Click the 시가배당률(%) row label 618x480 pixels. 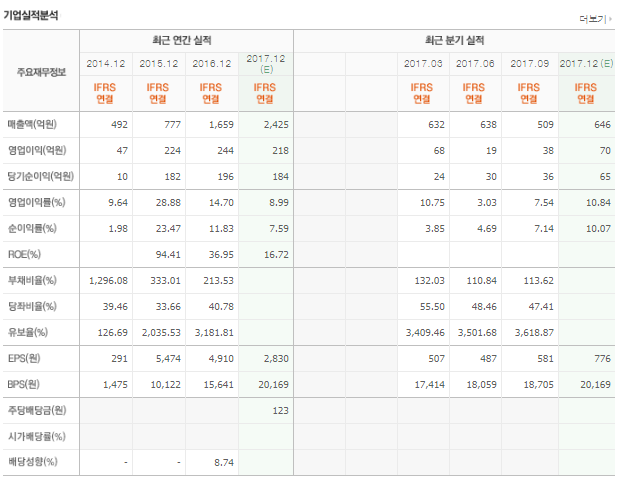[x=37, y=437]
